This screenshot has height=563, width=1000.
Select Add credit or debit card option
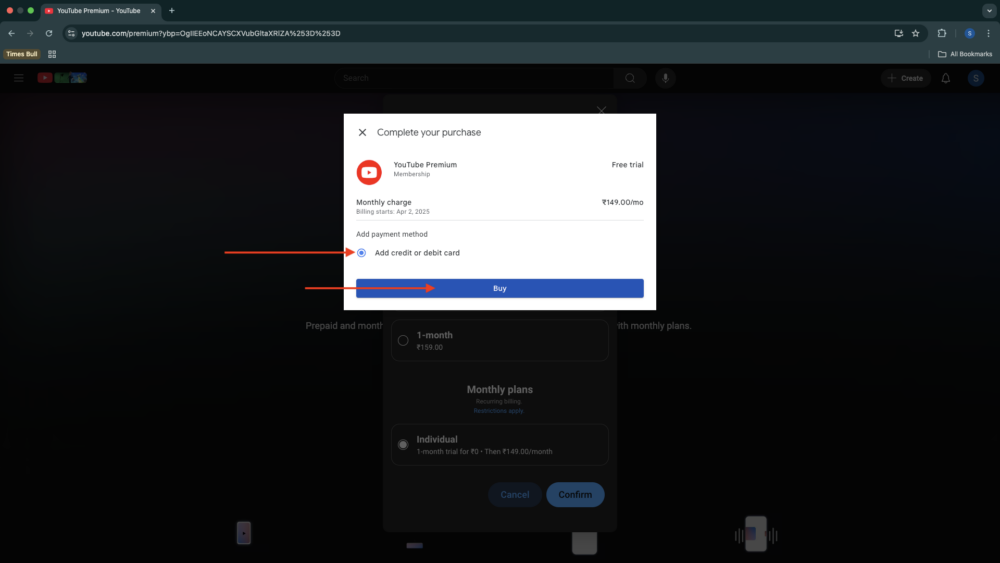(362, 253)
